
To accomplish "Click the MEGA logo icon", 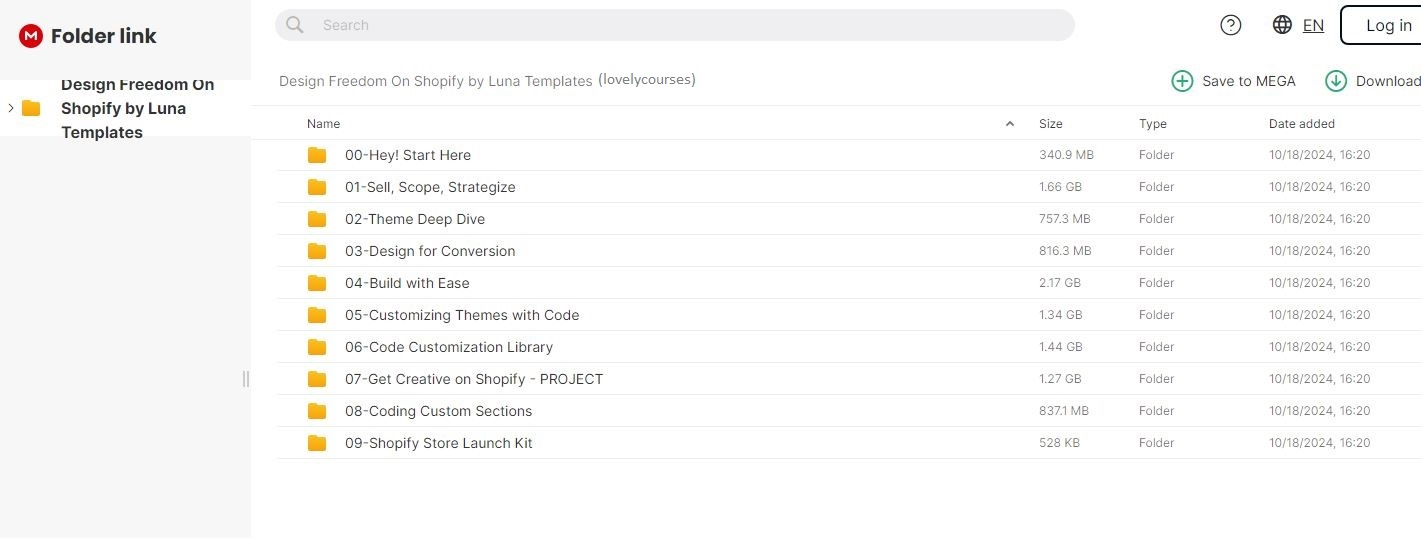I will (x=31, y=36).
